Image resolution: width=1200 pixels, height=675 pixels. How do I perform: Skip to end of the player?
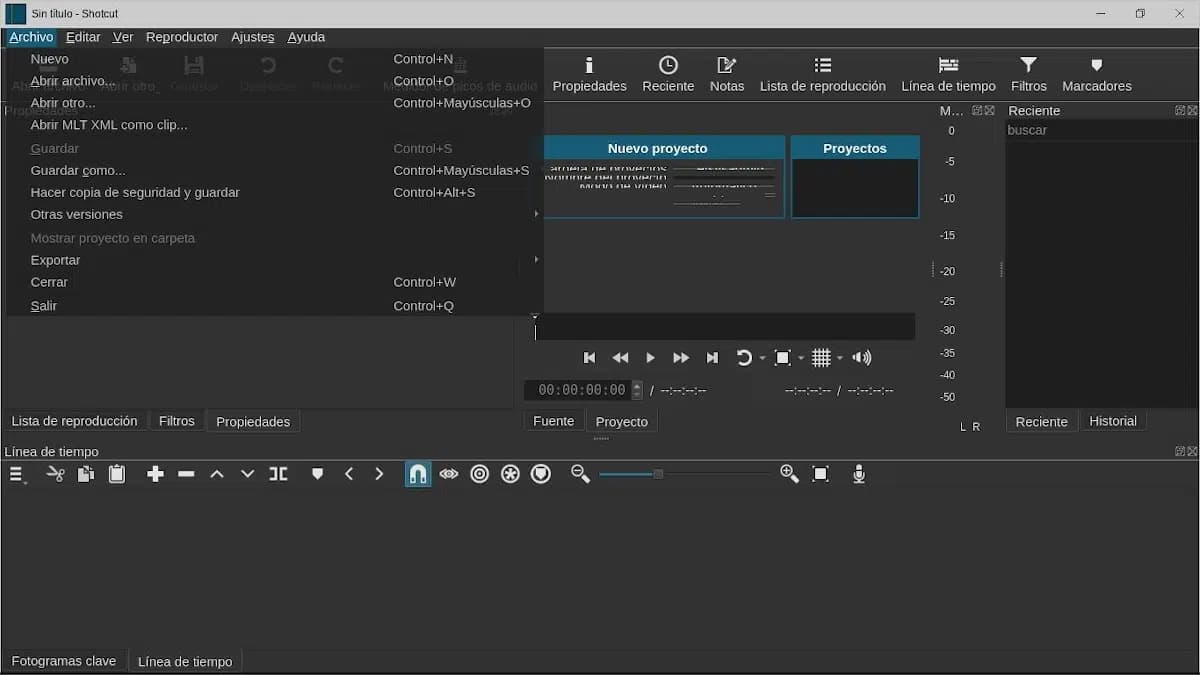[712, 358]
